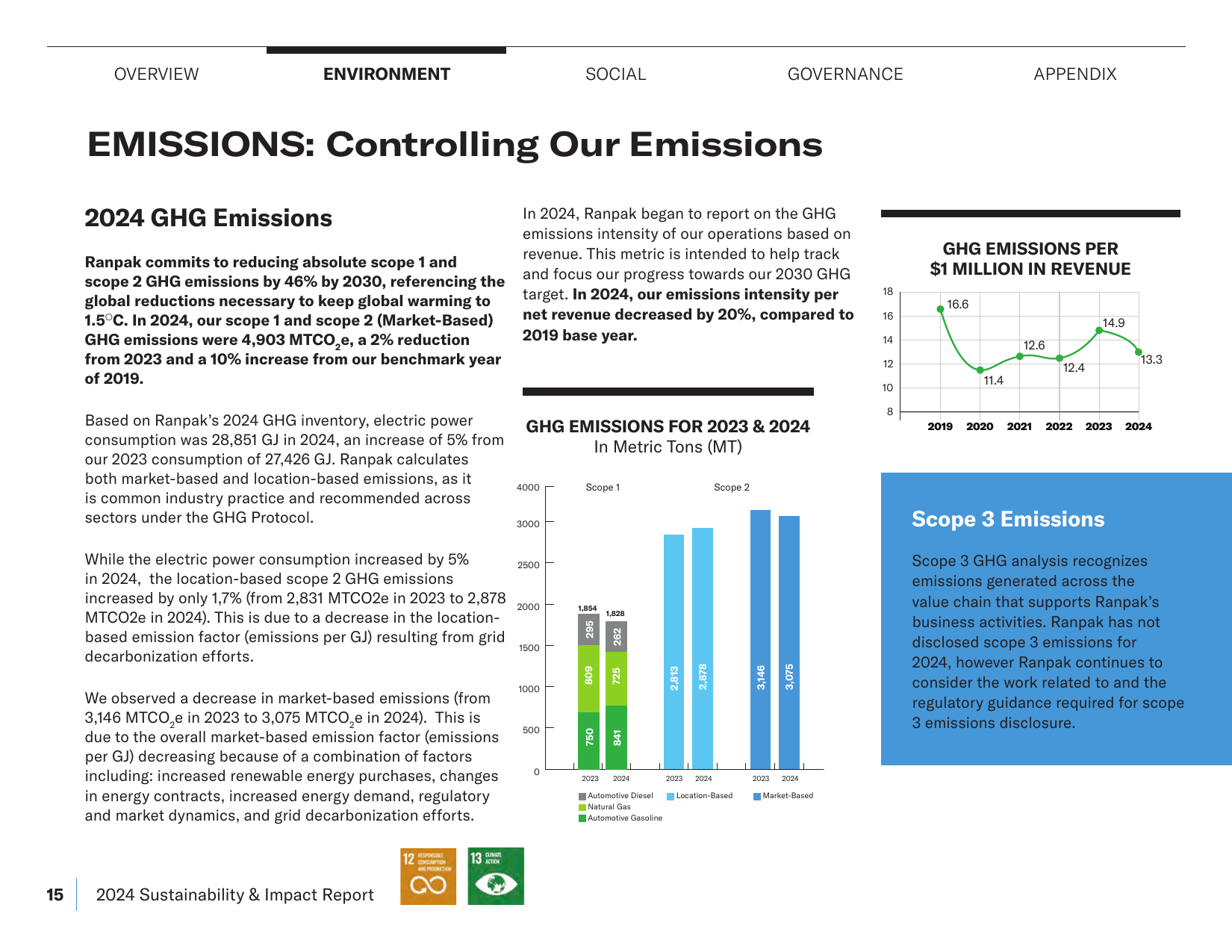1232x952 pixels.
Task: Open the Overview section tab
Action: click(x=156, y=74)
